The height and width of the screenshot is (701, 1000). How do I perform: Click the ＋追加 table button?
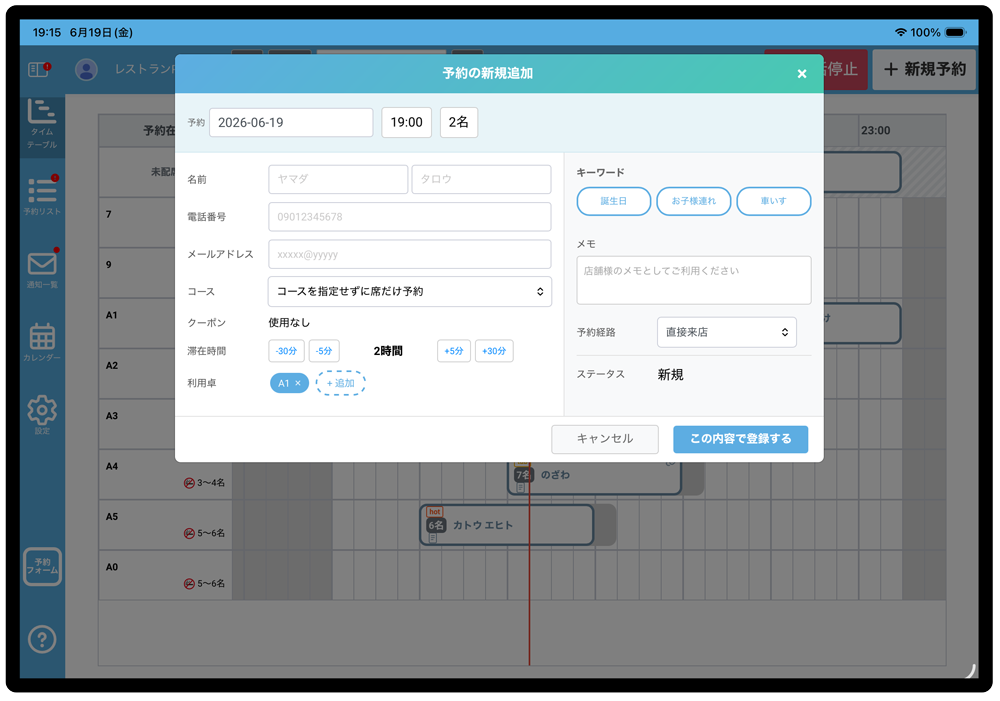341,383
